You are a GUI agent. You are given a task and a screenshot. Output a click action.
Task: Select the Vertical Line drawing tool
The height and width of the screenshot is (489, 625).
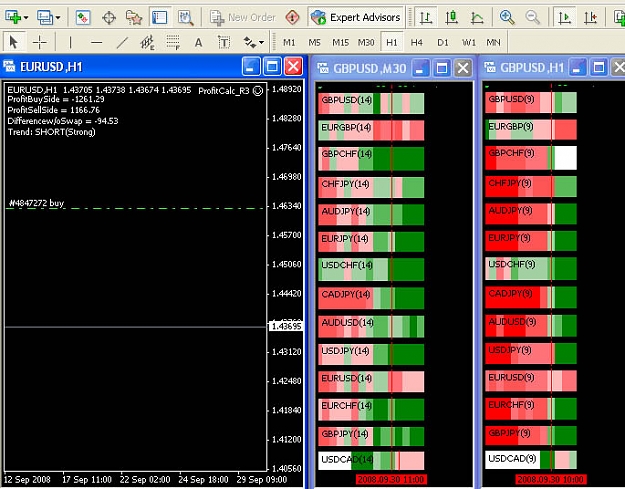[70, 42]
